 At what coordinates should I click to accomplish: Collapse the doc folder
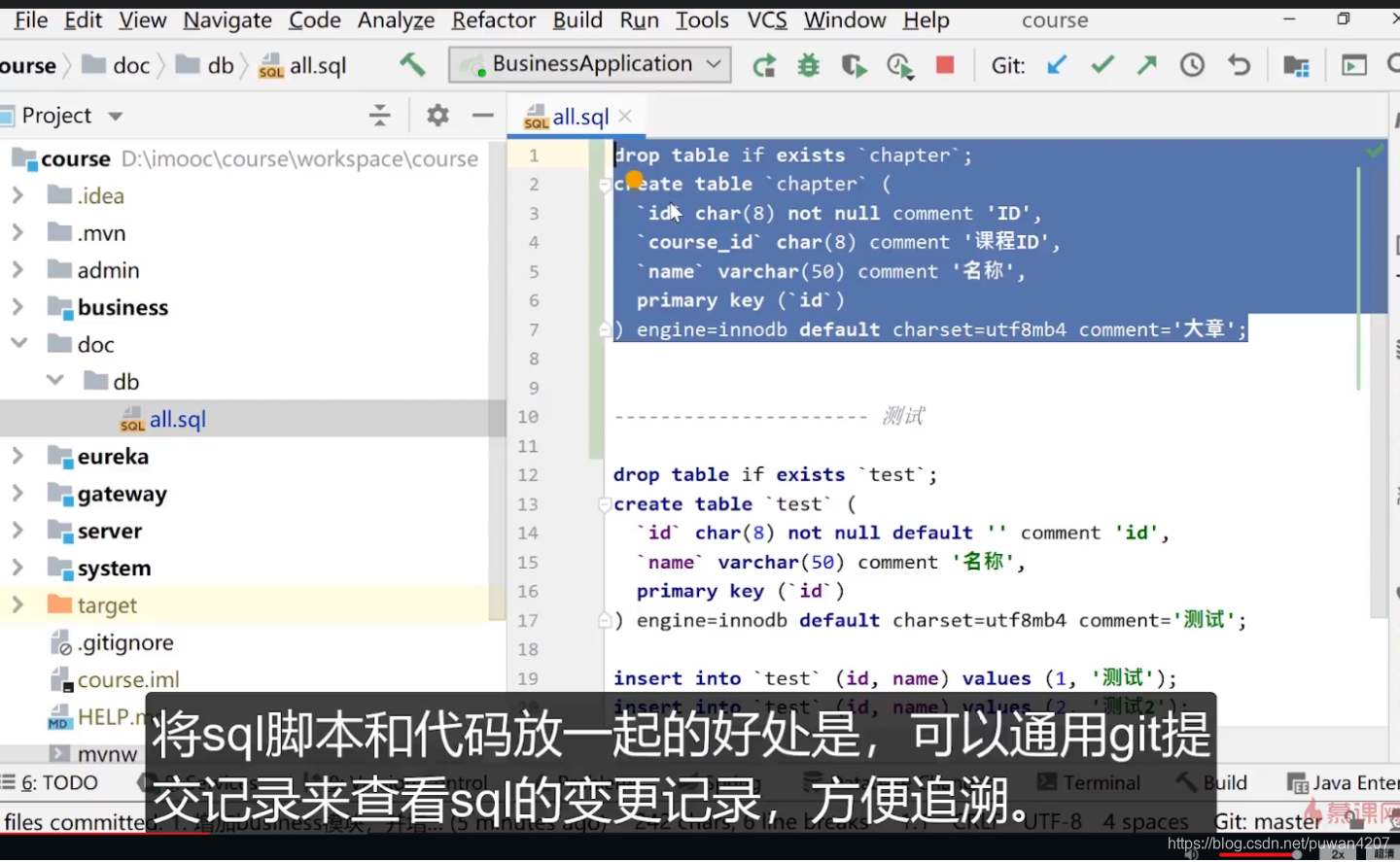[x=18, y=344]
